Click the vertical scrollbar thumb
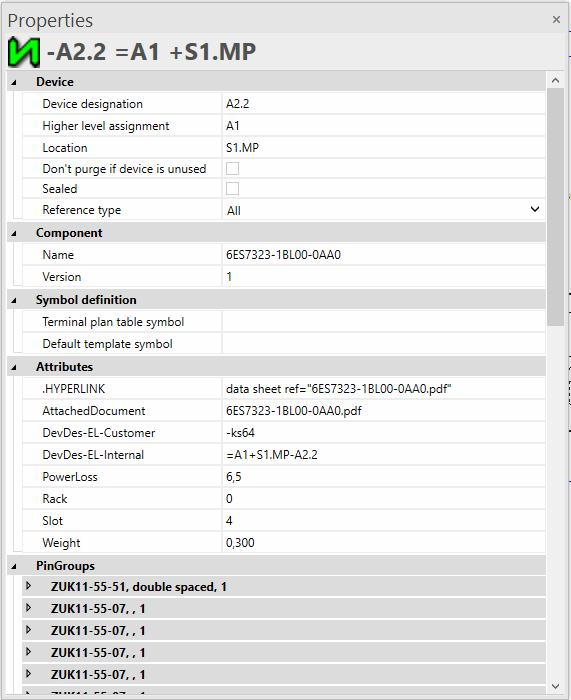Viewport: 571px width, 700px height. point(555,208)
